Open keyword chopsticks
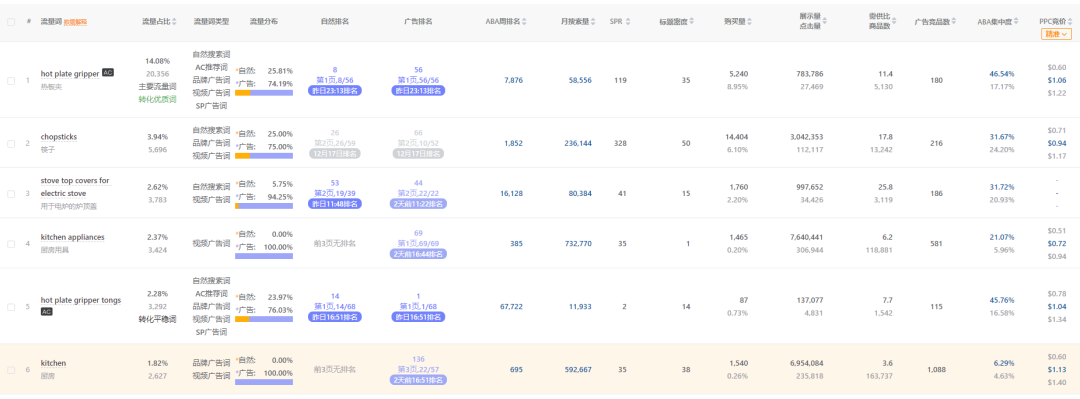1080x399 pixels. pyautogui.click(x=59, y=136)
